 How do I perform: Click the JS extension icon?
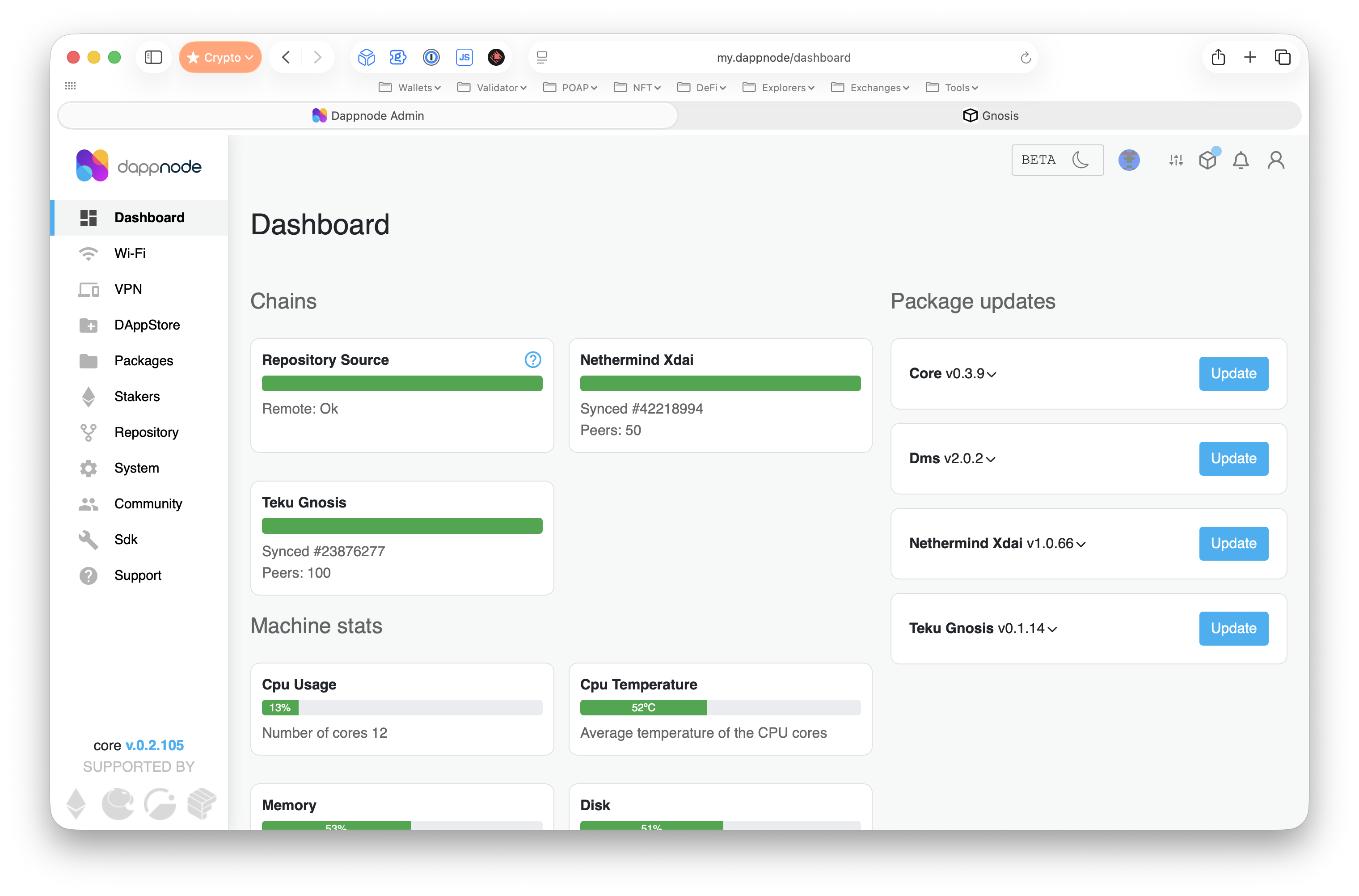pyautogui.click(x=464, y=57)
